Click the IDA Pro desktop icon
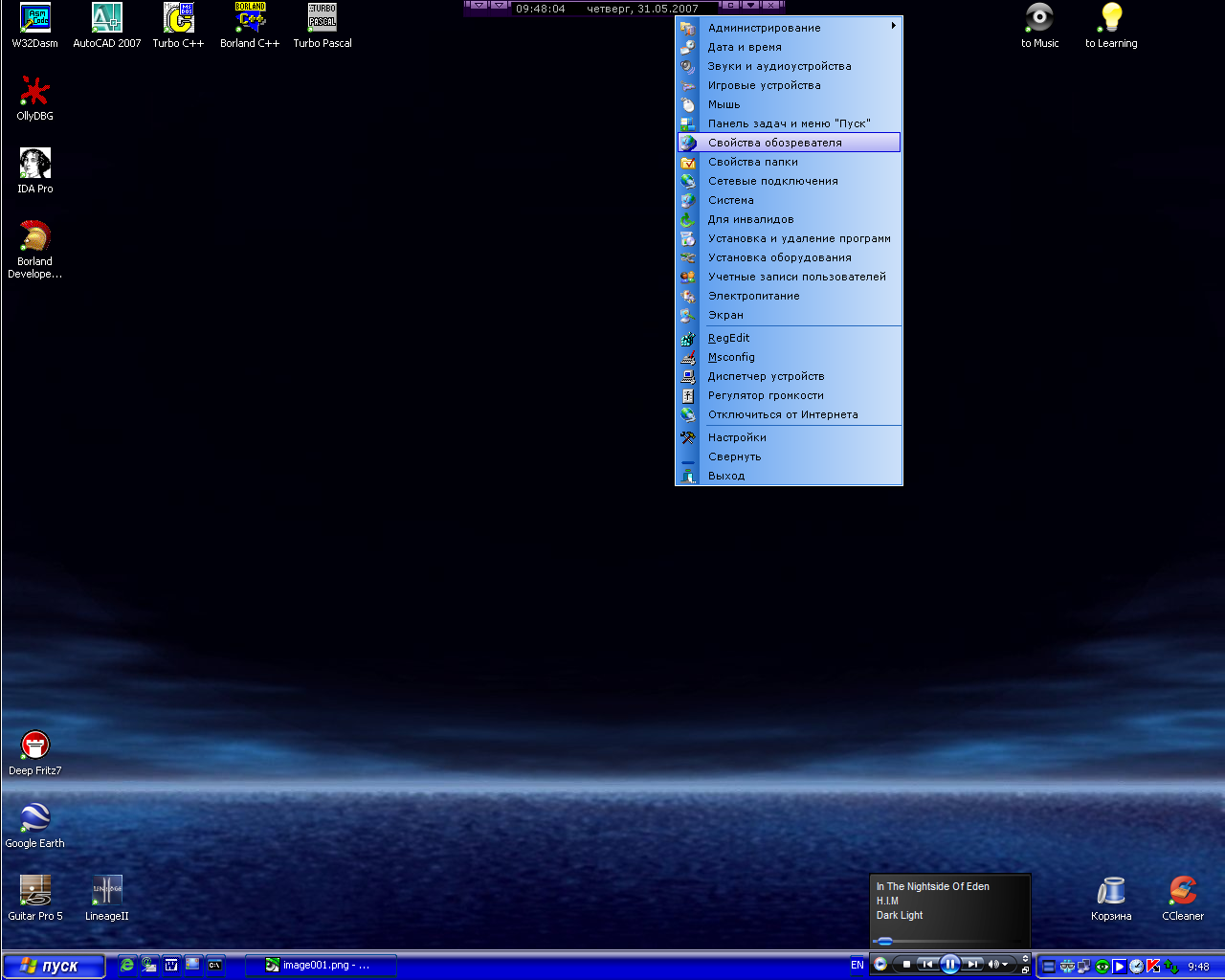The height and width of the screenshot is (980, 1225). [x=34, y=165]
